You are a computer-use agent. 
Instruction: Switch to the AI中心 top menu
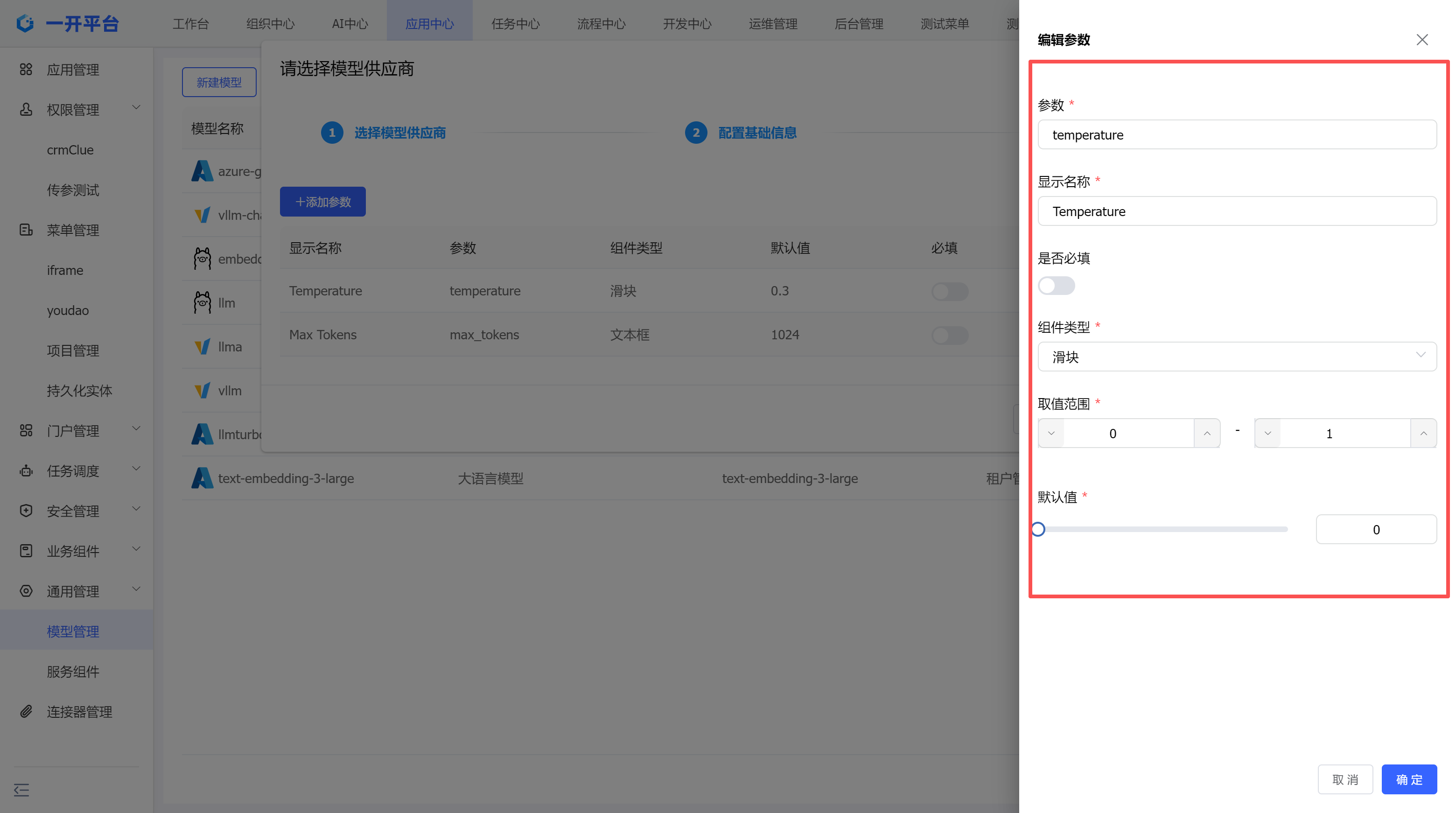pyautogui.click(x=350, y=24)
